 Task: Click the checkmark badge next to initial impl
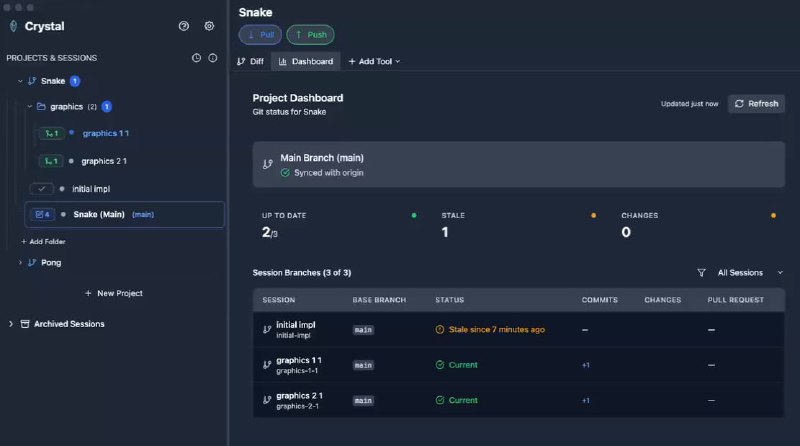42,188
